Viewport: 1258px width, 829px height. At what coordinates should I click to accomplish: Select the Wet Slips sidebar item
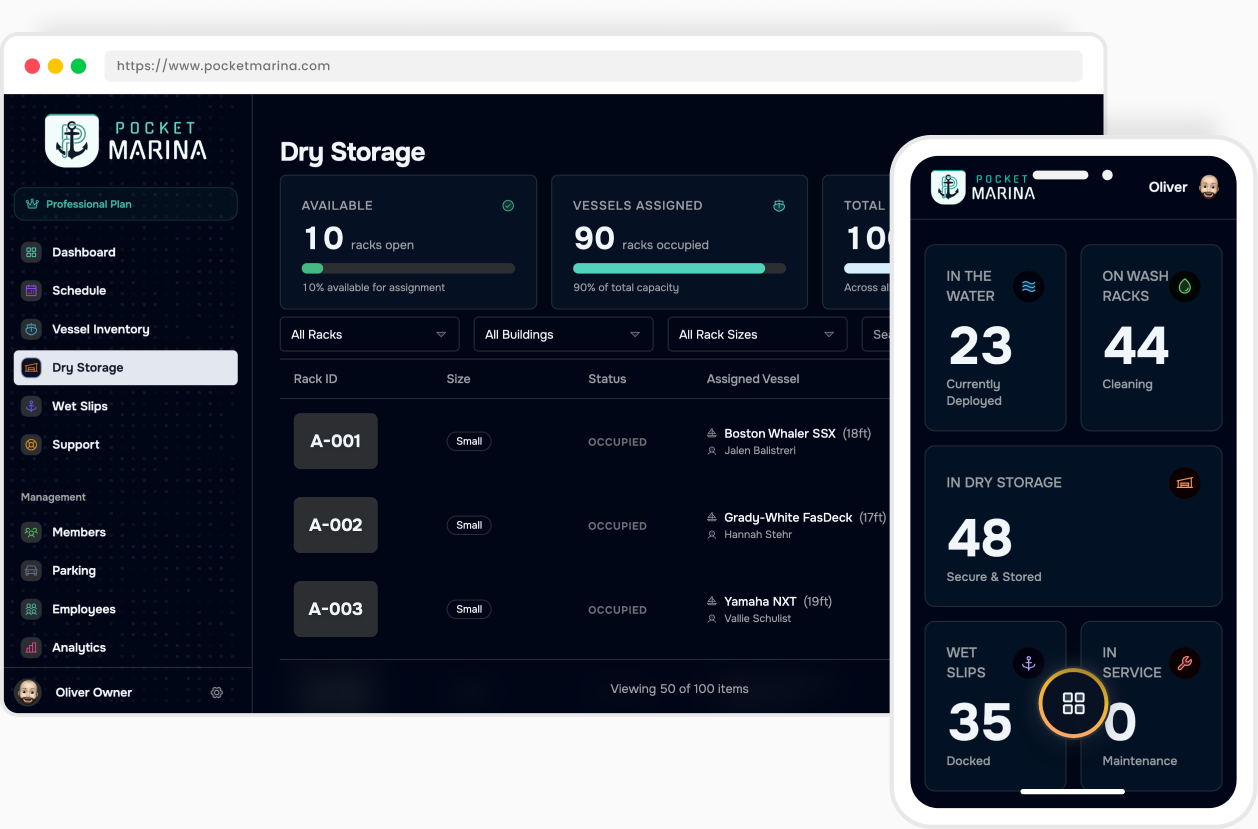[x=82, y=406]
